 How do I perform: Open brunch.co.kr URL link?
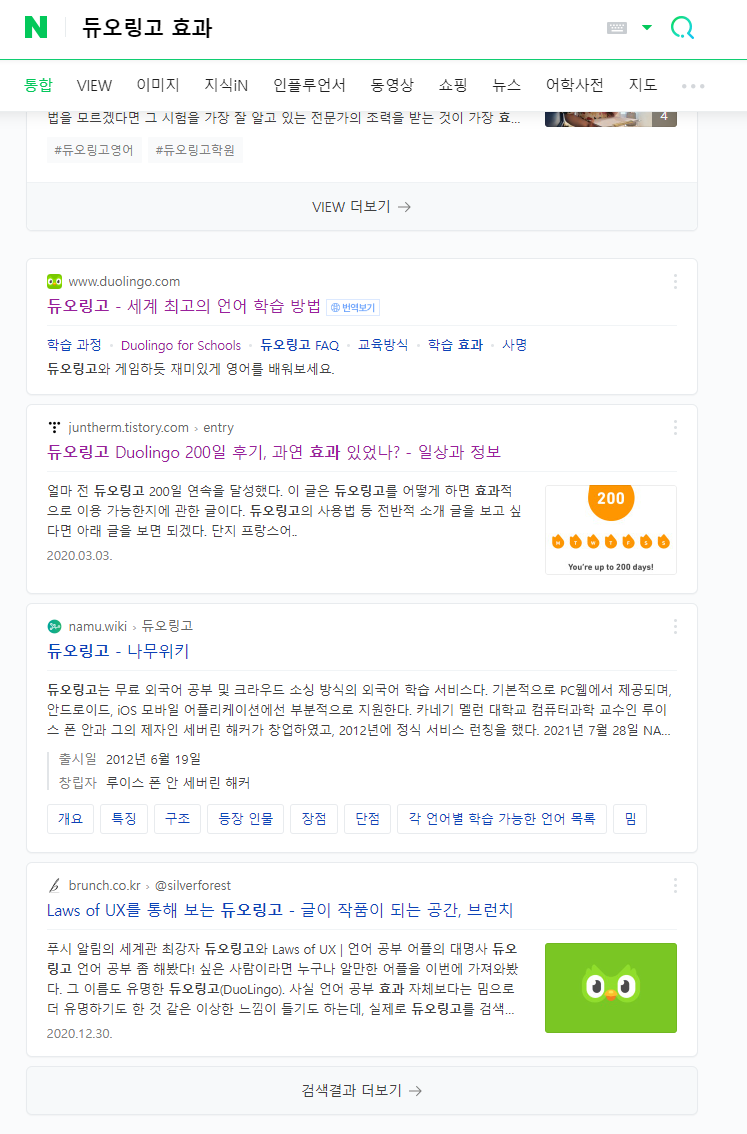coord(105,885)
